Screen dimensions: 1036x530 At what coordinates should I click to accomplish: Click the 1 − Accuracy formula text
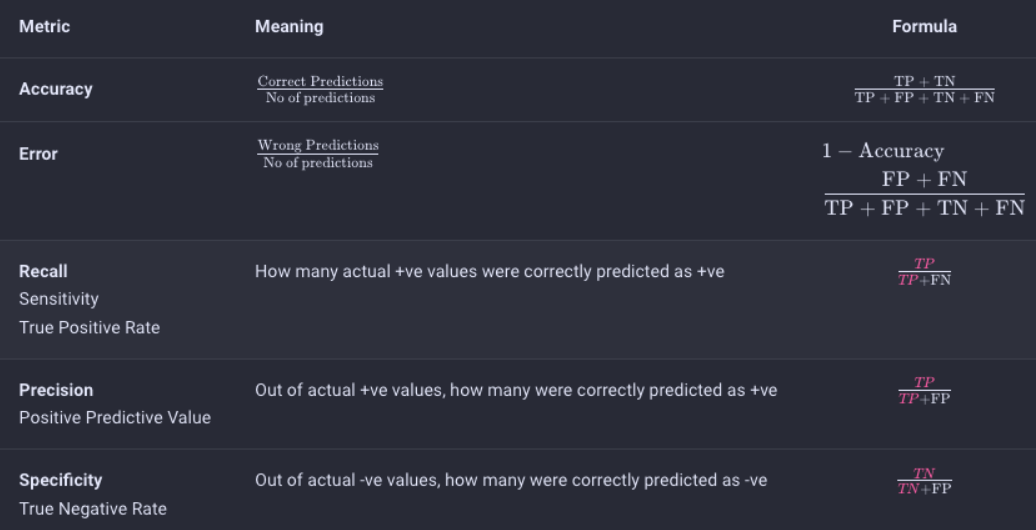883,151
